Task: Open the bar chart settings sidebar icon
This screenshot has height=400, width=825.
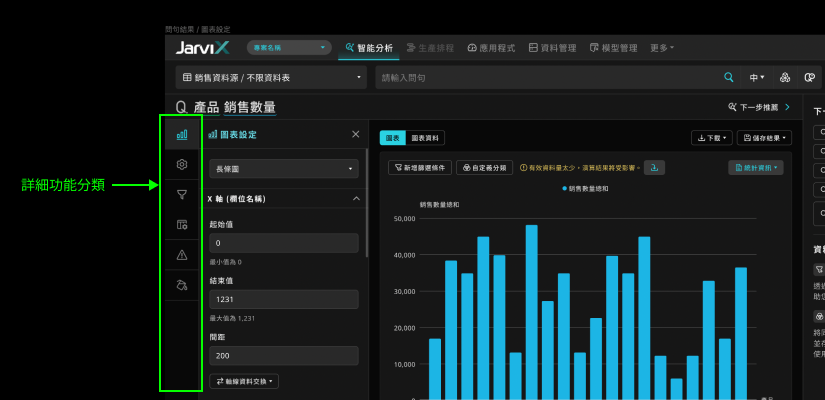Action: [x=182, y=135]
